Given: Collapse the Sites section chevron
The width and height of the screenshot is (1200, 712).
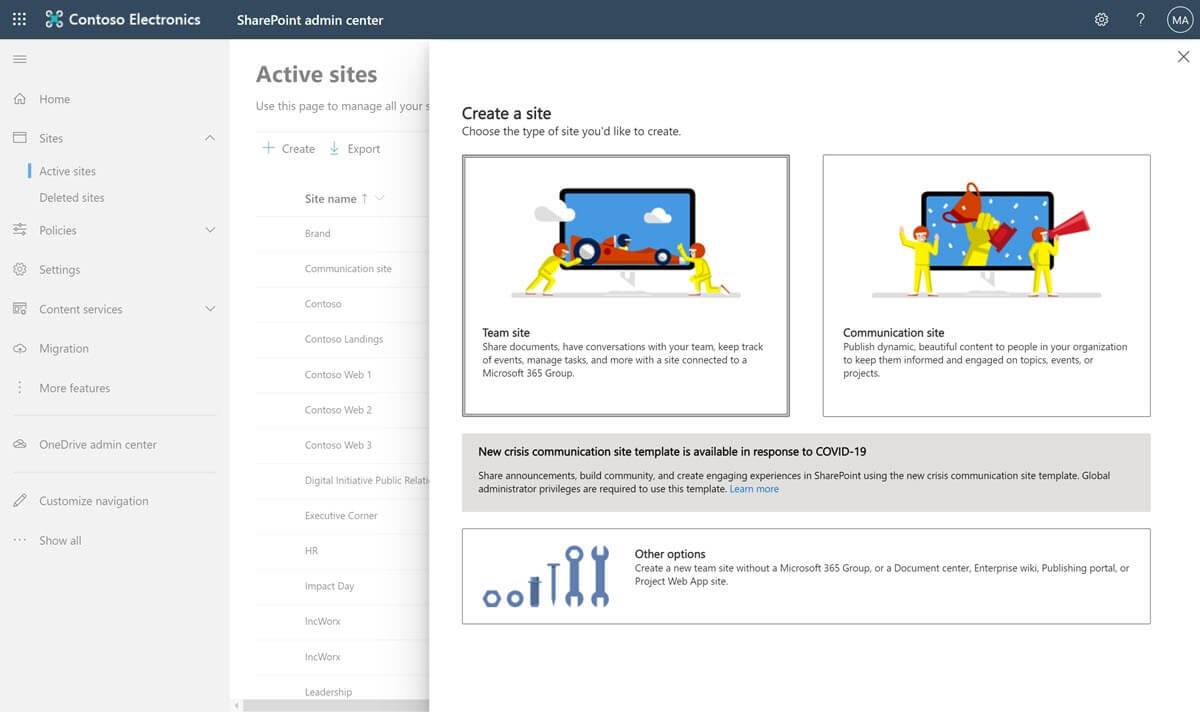Looking at the screenshot, I should click(x=210, y=138).
